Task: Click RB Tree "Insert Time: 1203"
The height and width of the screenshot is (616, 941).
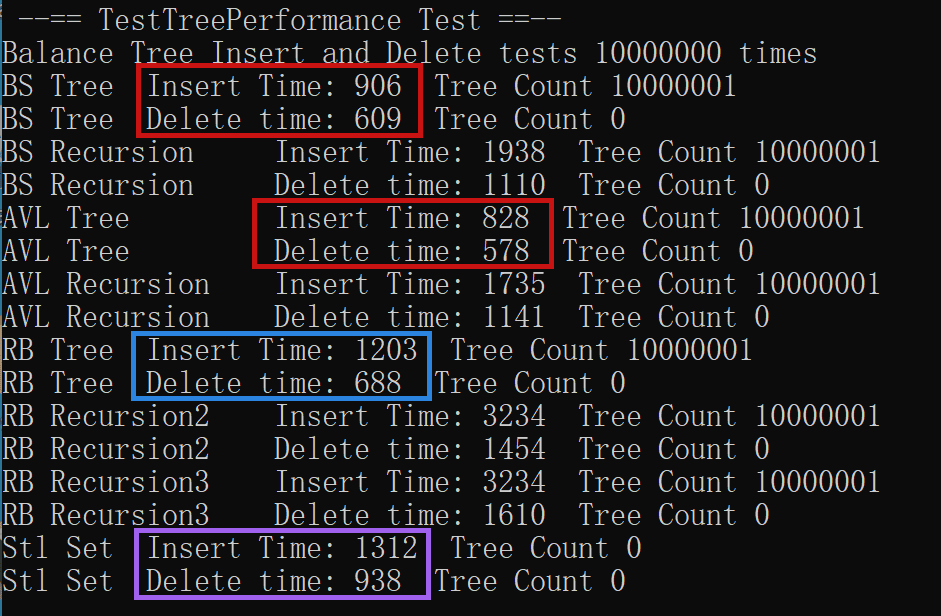Action: pyautogui.click(x=282, y=350)
